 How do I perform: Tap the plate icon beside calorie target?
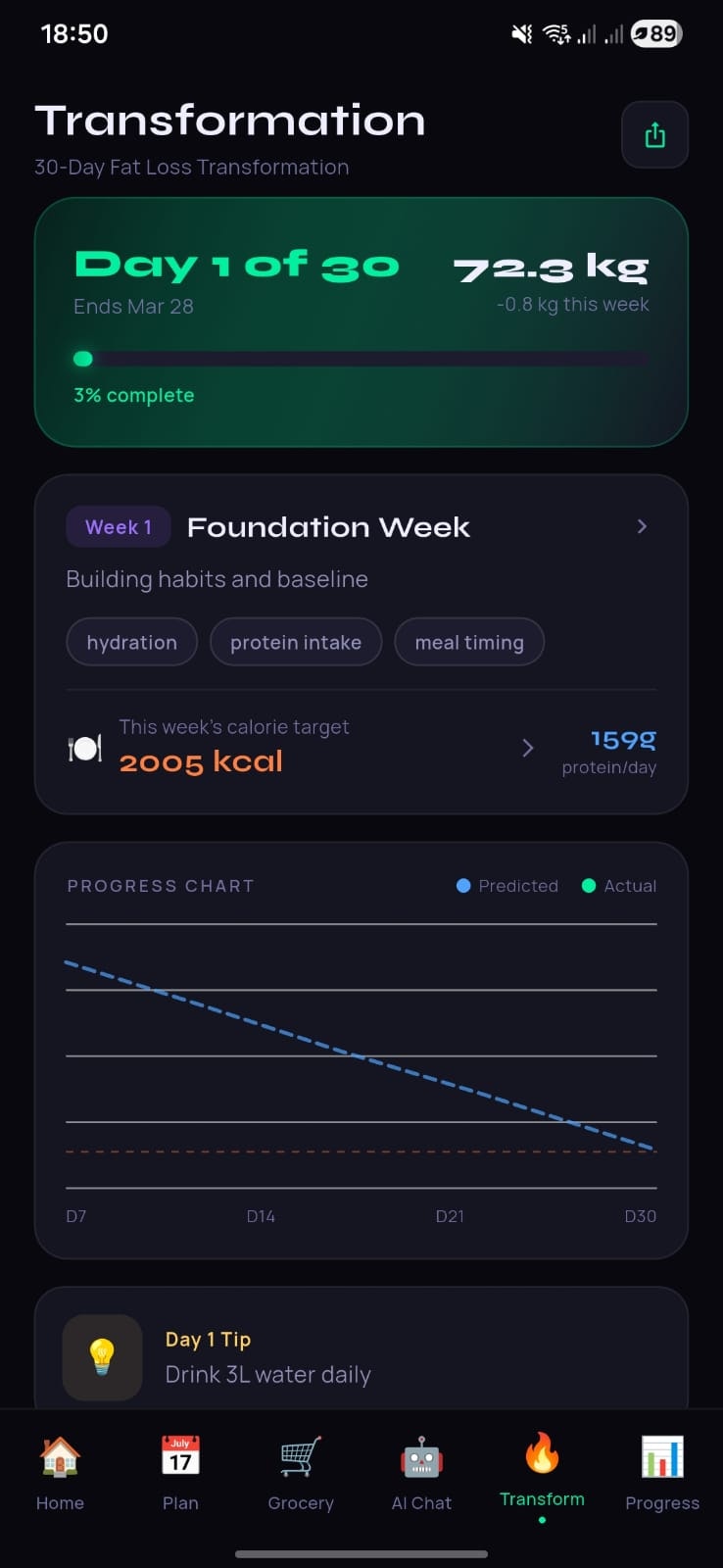point(85,749)
